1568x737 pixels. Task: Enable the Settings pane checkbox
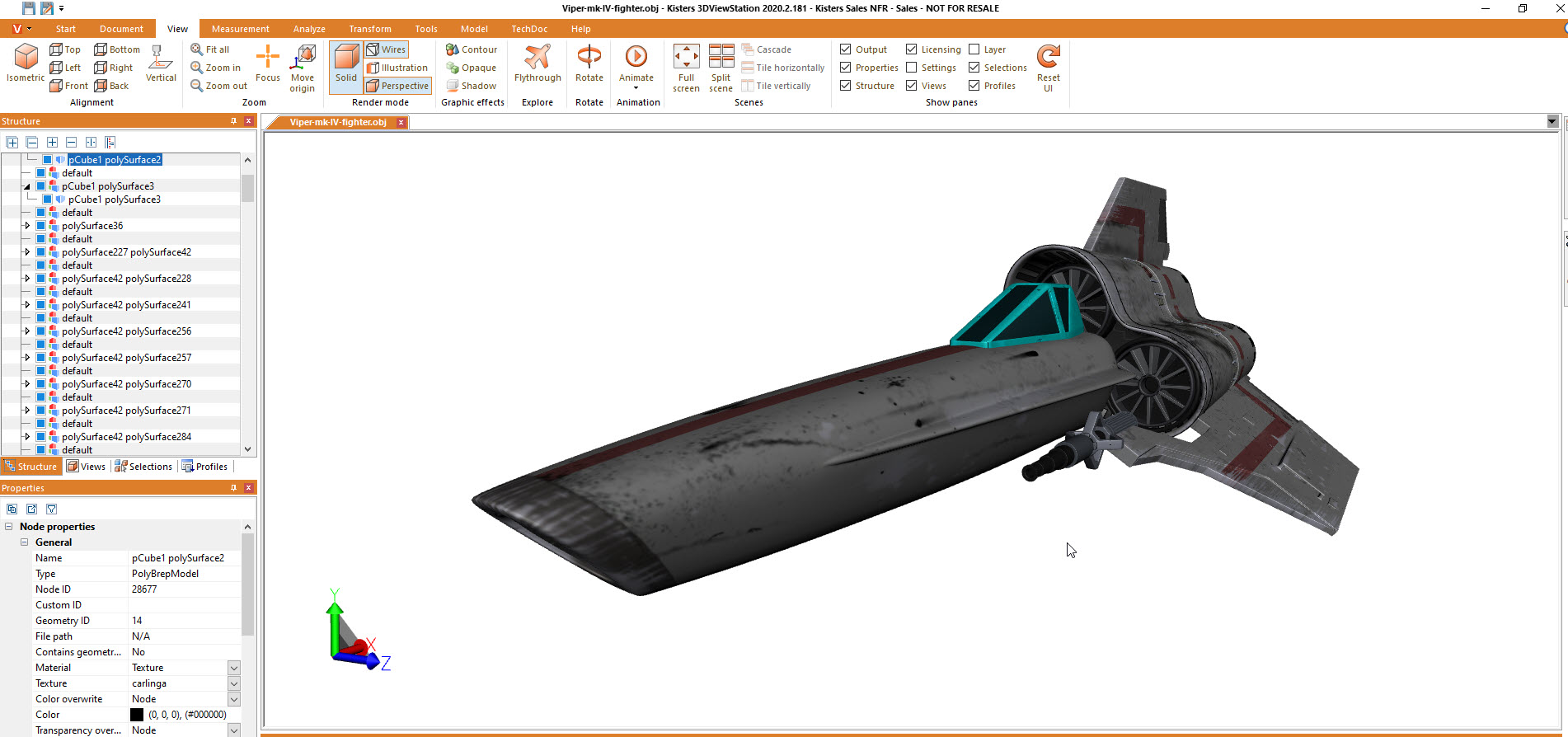(912, 68)
